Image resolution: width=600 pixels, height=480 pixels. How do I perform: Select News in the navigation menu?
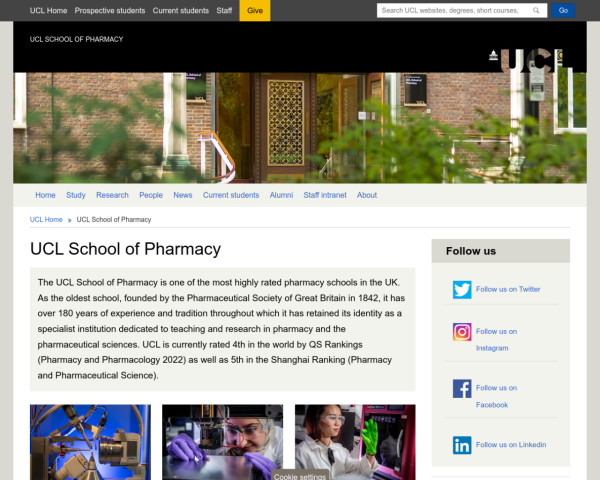point(183,195)
